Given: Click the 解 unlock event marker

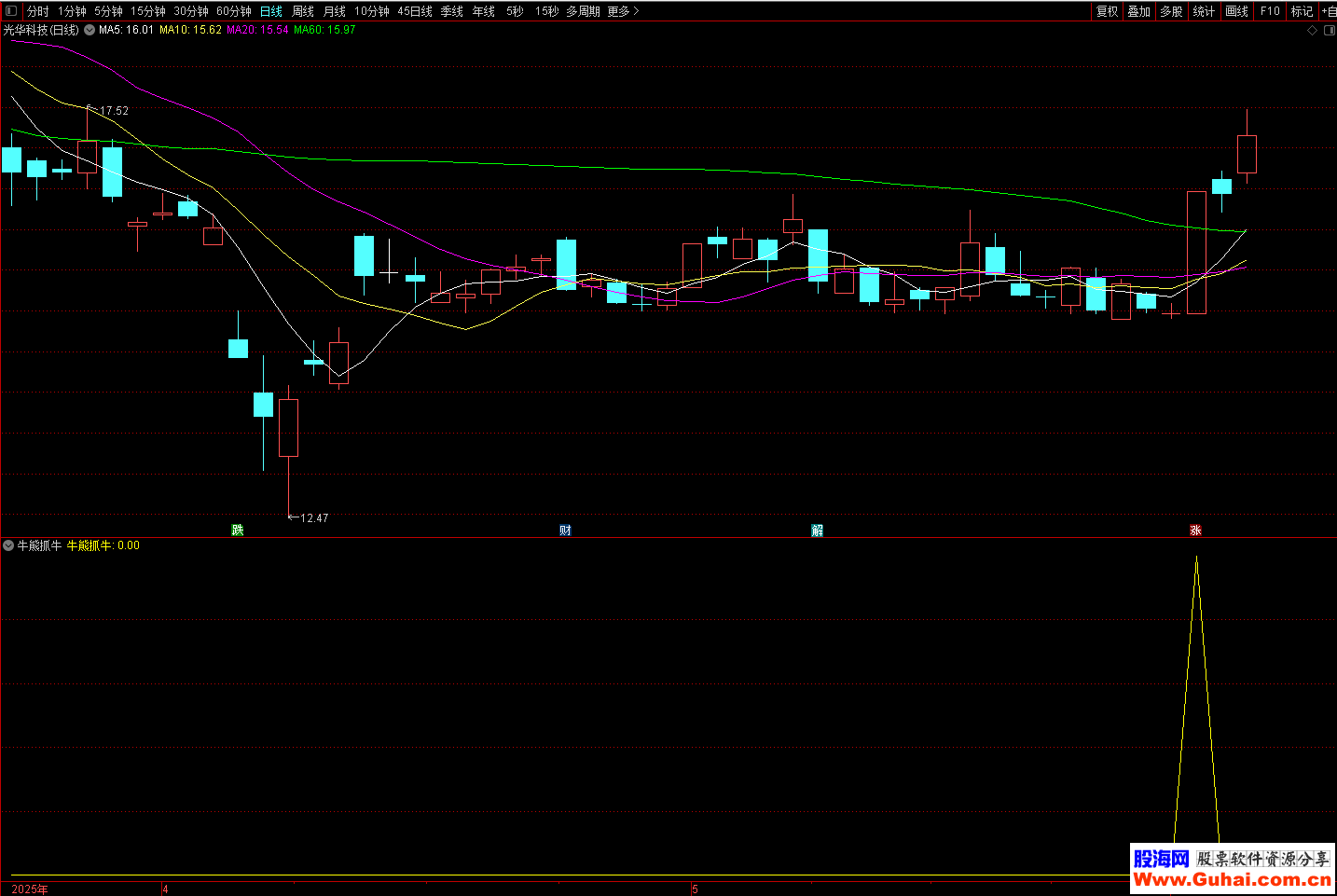Looking at the screenshot, I should pos(818,530).
